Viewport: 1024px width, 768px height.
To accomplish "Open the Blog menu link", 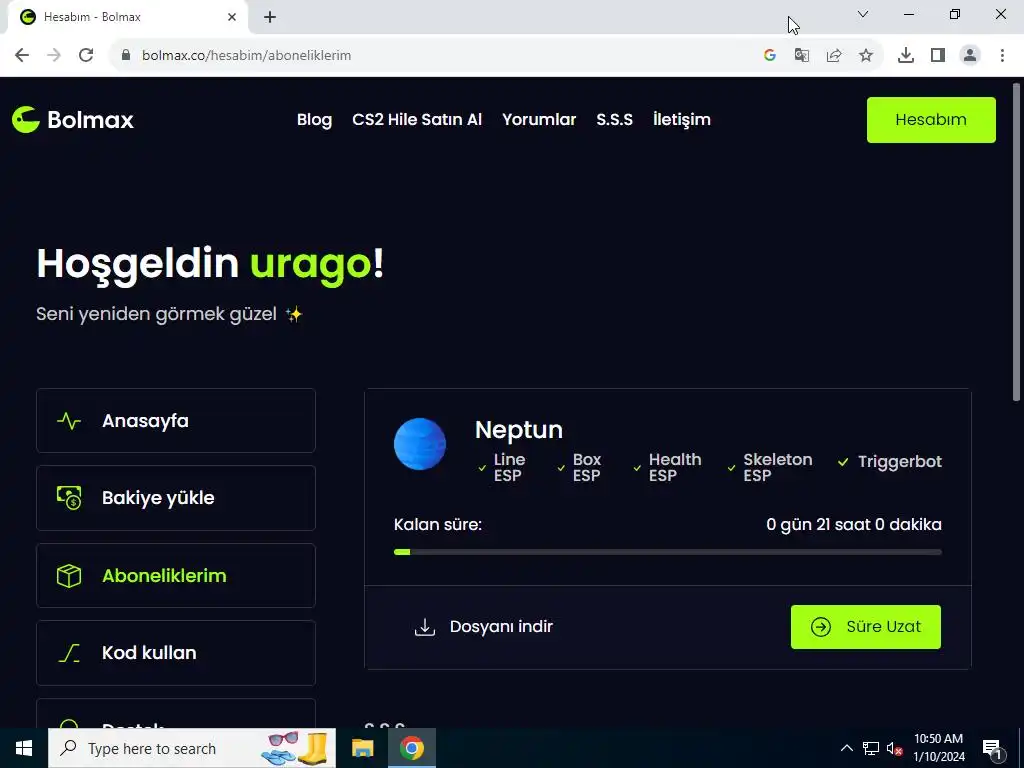I will click(x=314, y=120).
